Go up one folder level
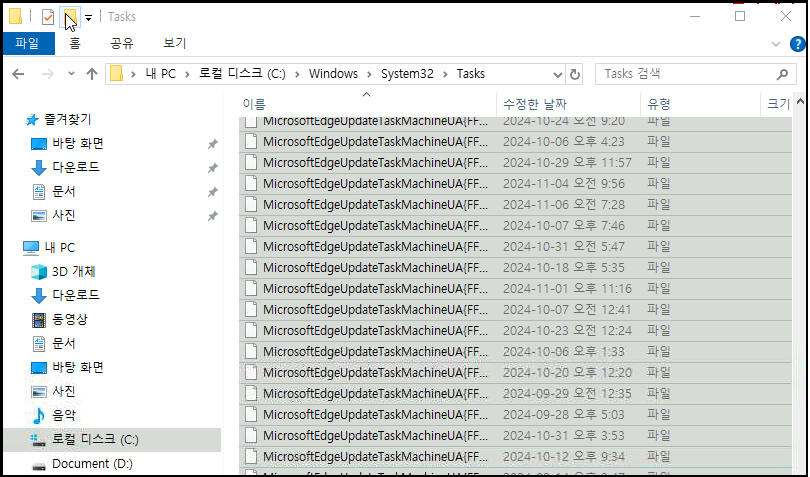The image size is (810, 477). point(92,74)
